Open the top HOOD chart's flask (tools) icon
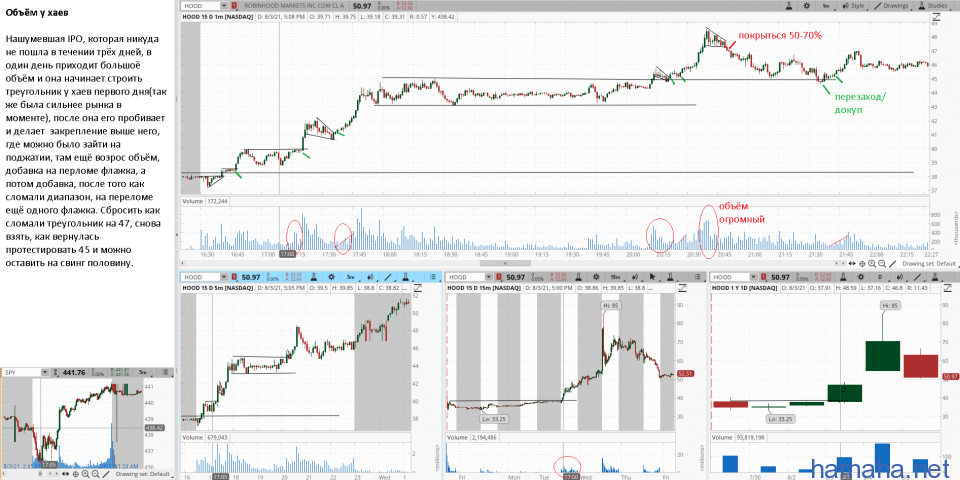Image resolution: width=960 pixels, height=480 pixels. [x=789, y=6]
